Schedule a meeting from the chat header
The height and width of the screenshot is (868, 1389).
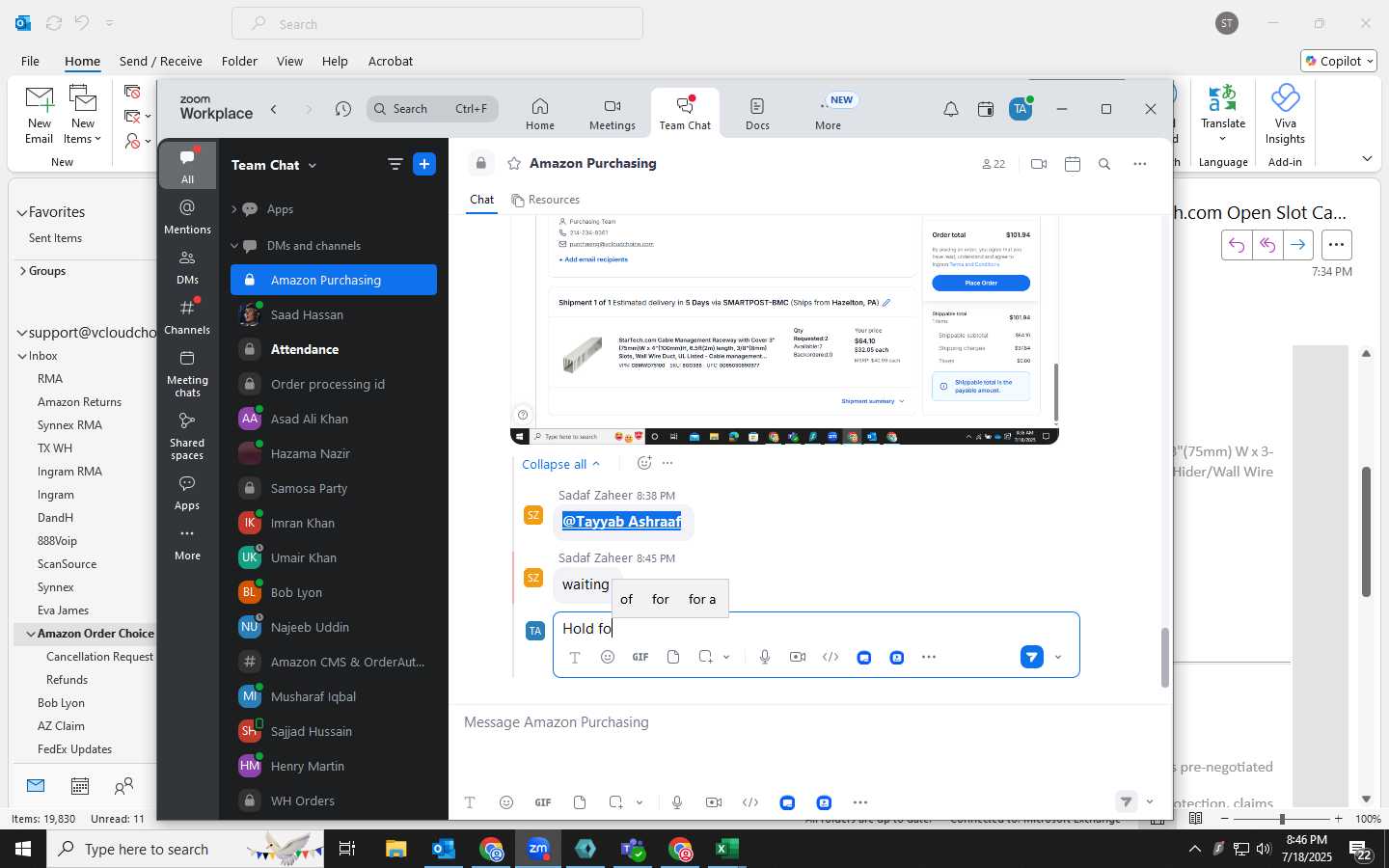pos(1072,164)
